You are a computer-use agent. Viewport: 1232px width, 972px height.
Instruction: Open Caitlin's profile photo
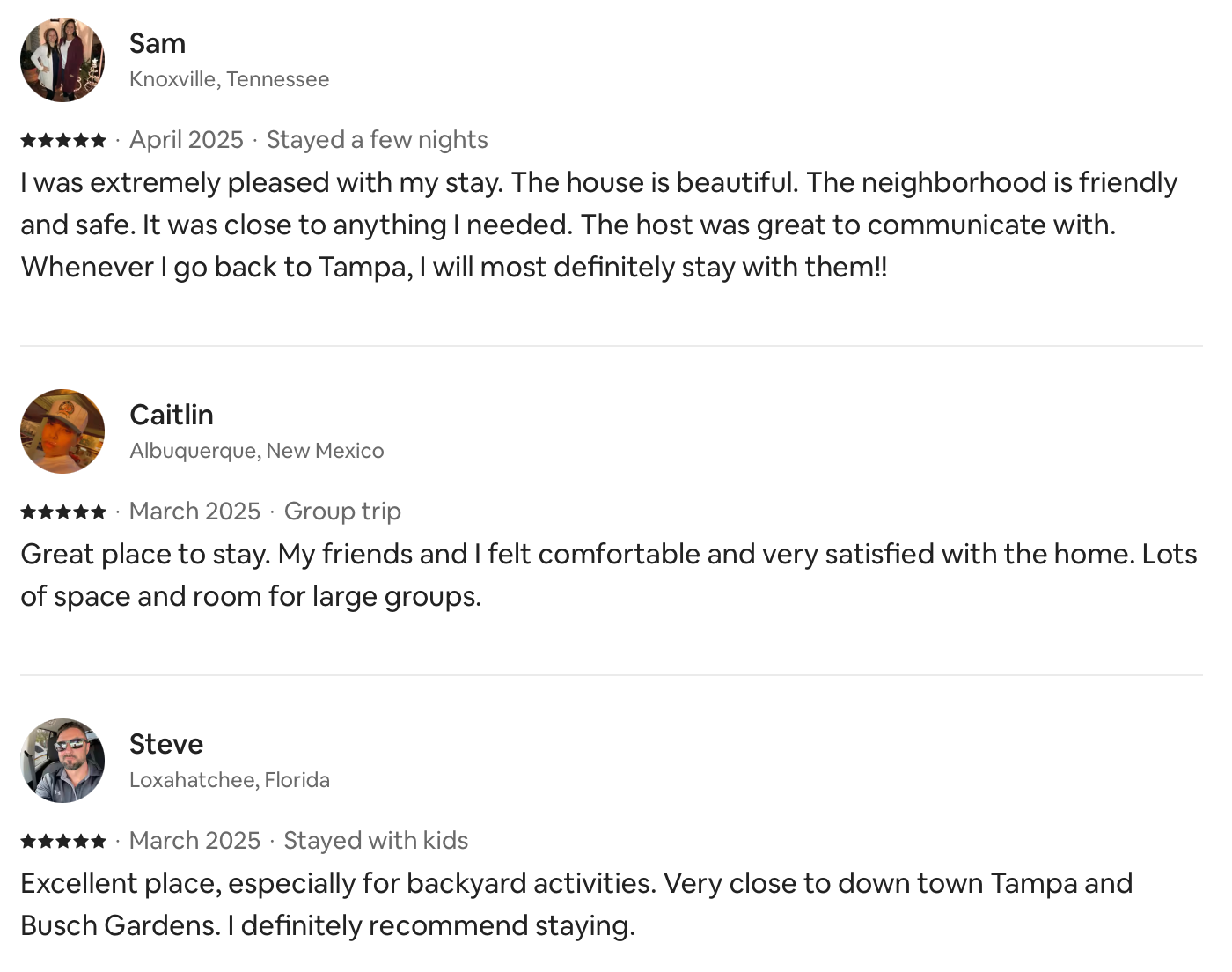coord(62,431)
